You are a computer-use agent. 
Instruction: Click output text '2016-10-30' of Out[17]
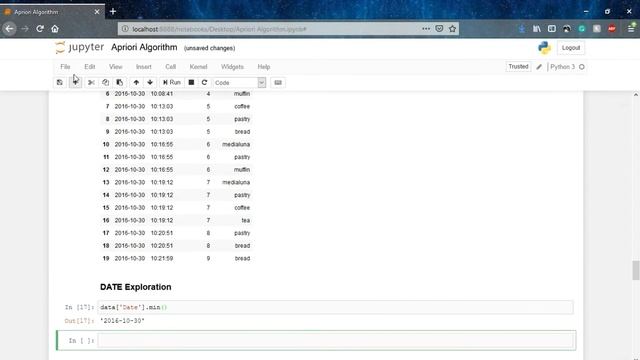pos(122,321)
